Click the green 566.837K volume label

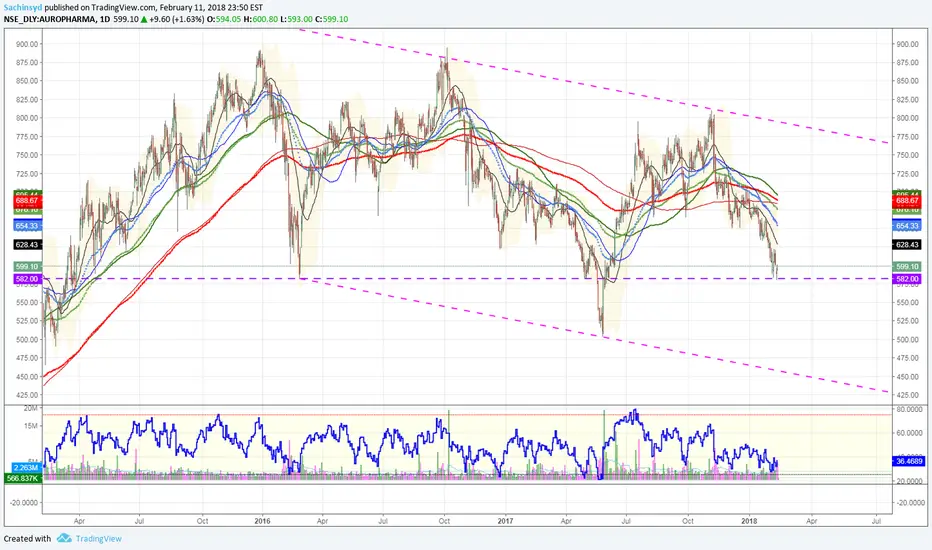[x=23, y=478]
